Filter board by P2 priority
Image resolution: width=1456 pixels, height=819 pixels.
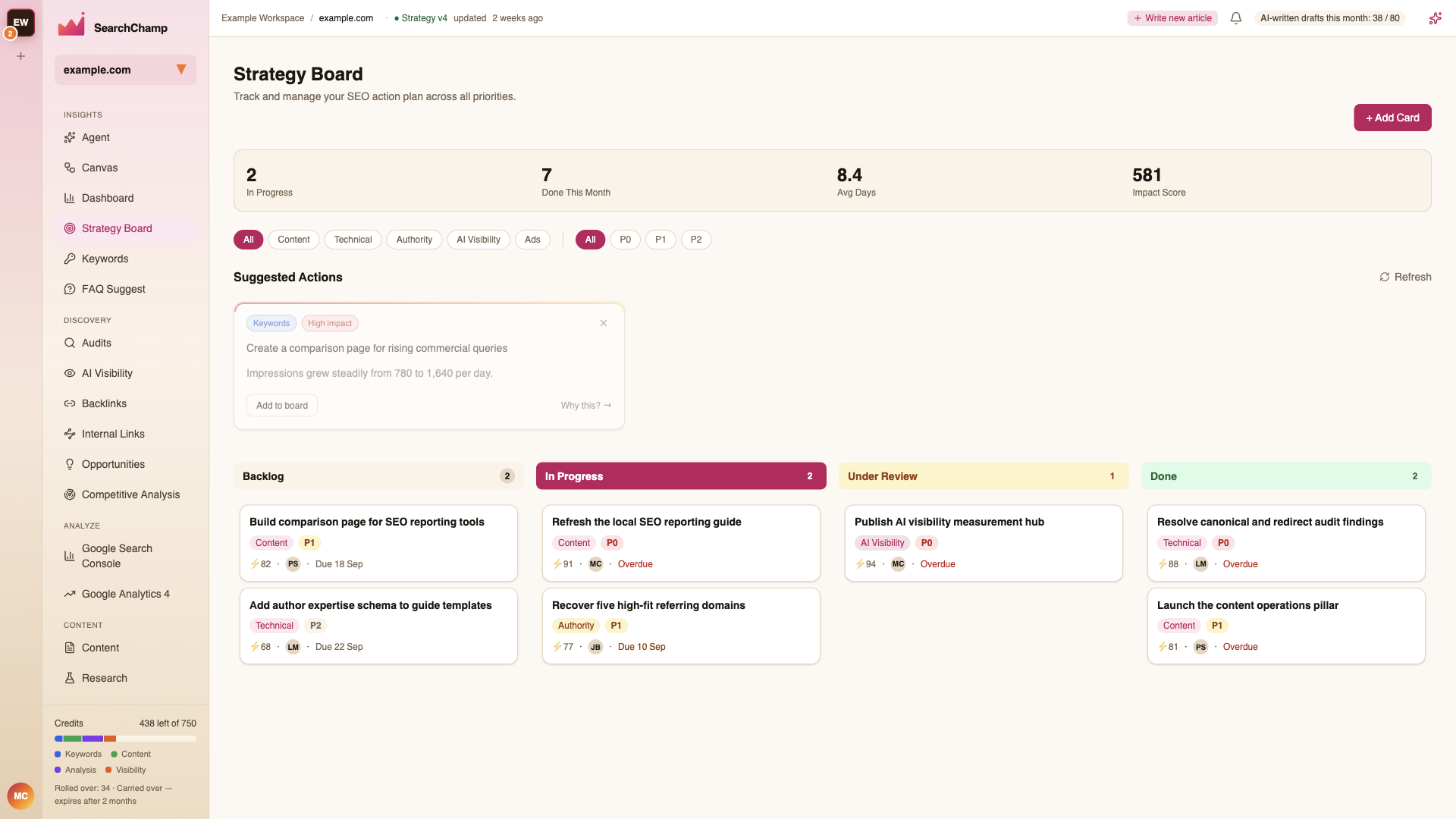point(696,240)
